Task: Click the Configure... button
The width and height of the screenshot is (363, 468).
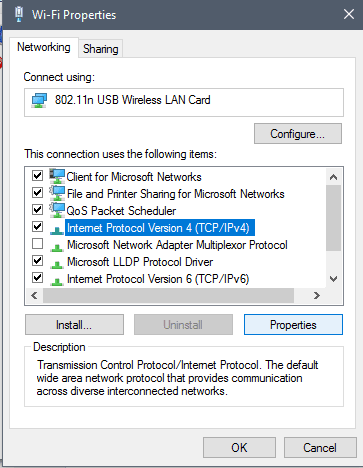Action: tap(298, 134)
